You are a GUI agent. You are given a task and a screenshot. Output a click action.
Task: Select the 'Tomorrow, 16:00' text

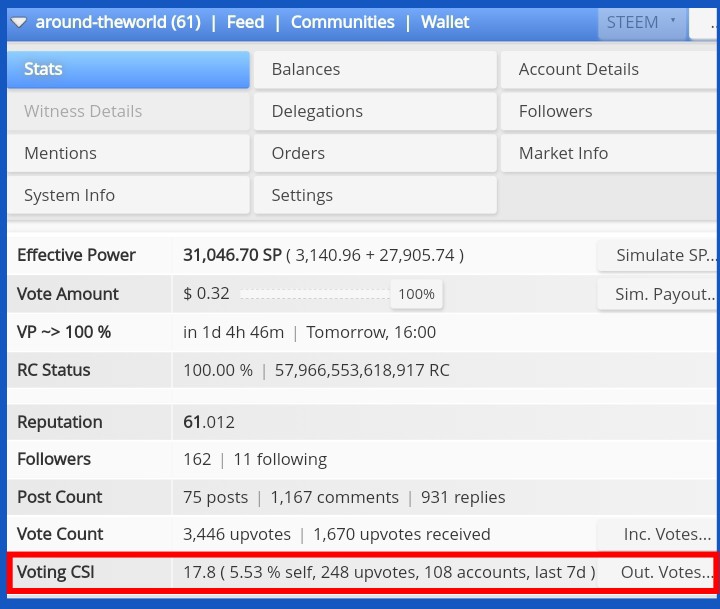pyautogui.click(x=371, y=332)
